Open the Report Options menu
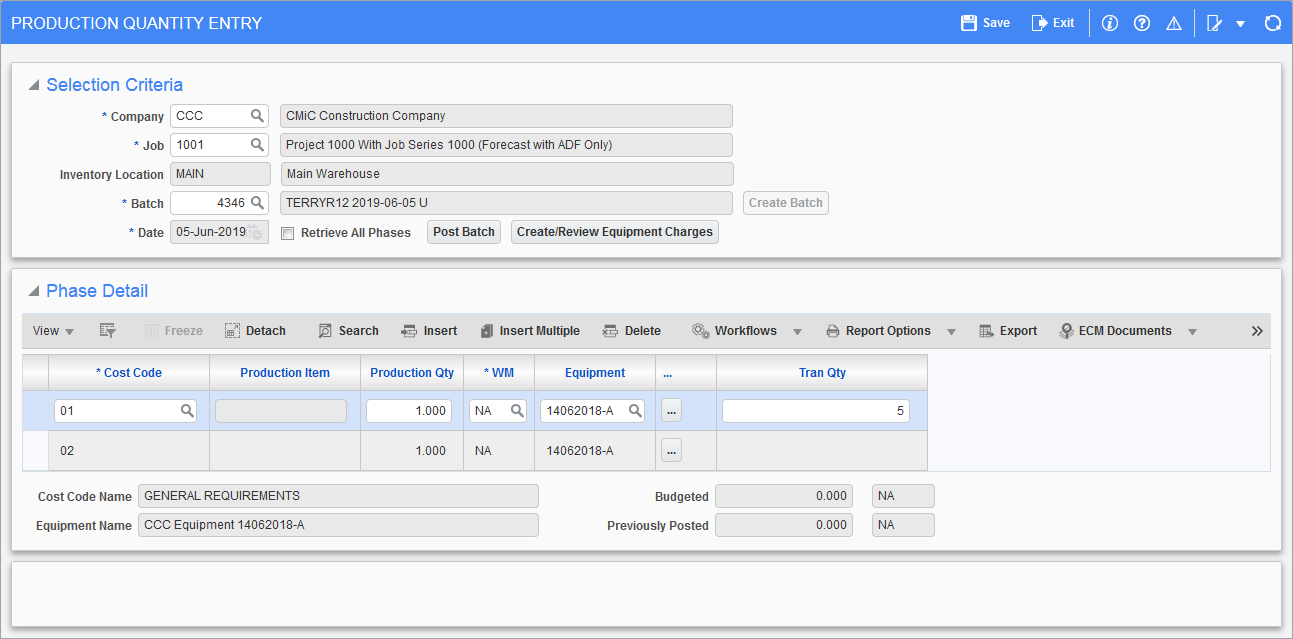Screen dimensions: 1293x639 [x=886, y=330]
